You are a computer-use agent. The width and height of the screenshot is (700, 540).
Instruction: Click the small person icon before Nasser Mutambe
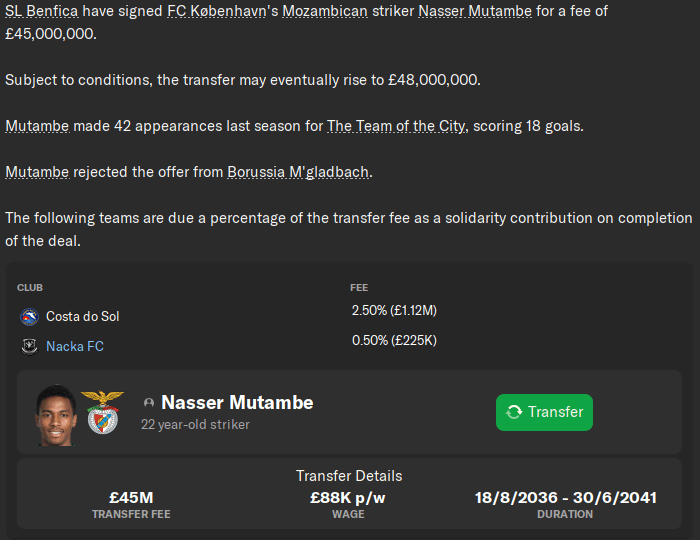tap(149, 403)
